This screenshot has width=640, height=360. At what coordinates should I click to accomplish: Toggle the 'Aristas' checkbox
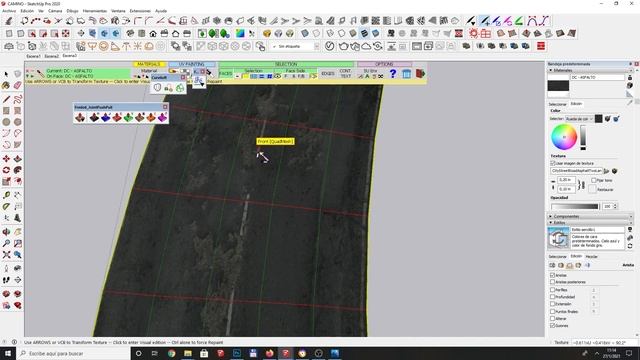click(x=553, y=275)
